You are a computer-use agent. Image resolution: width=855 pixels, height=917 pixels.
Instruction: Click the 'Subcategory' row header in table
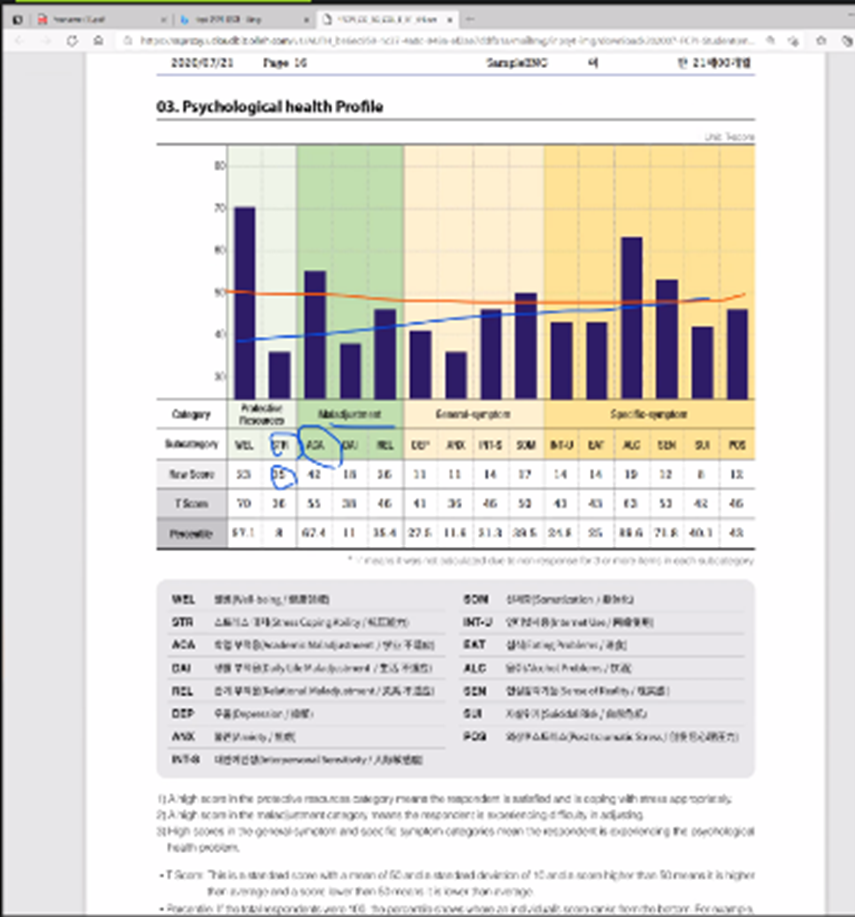[x=191, y=444]
